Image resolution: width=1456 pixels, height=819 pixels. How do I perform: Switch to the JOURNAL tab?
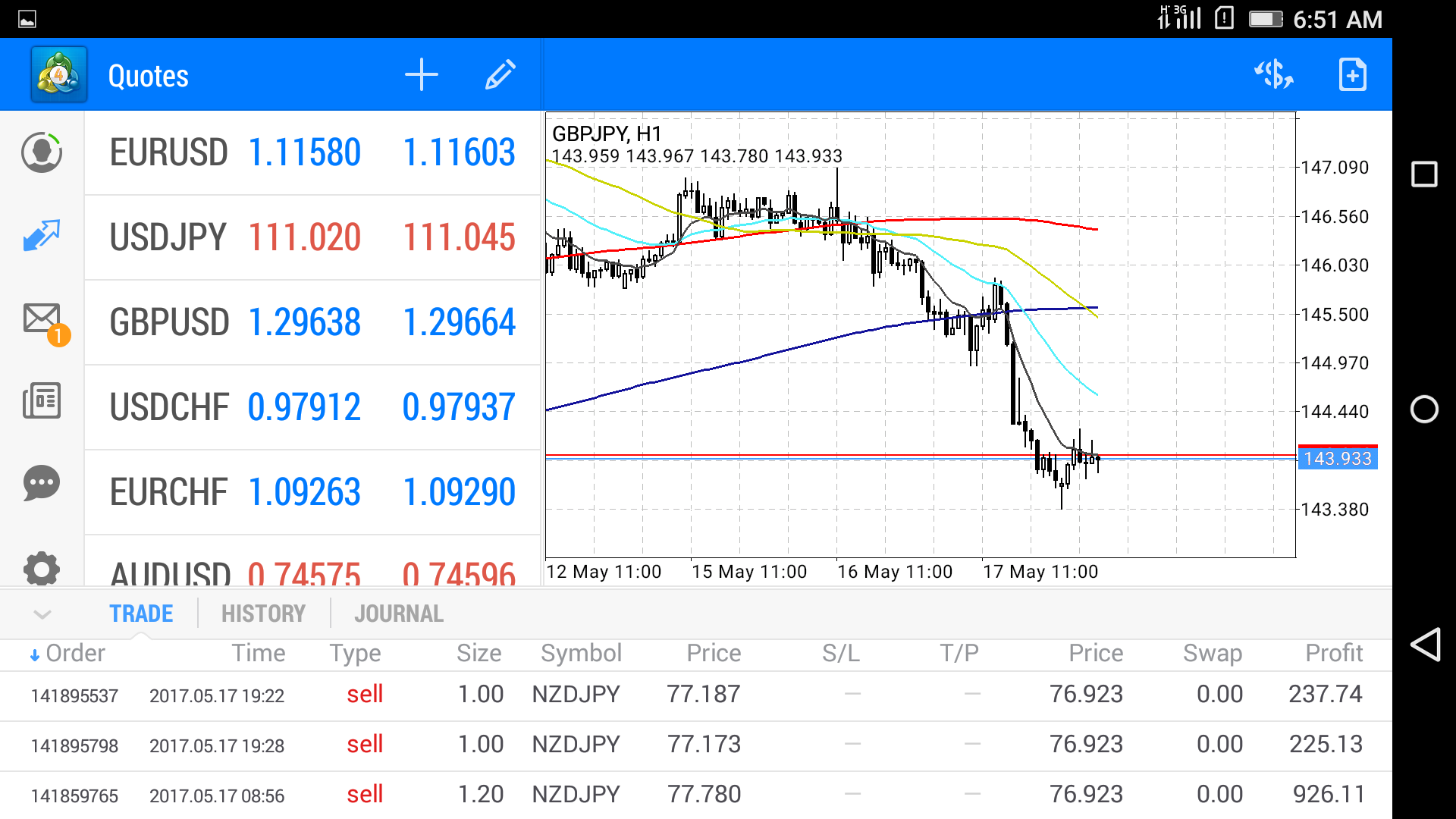coord(399,613)
